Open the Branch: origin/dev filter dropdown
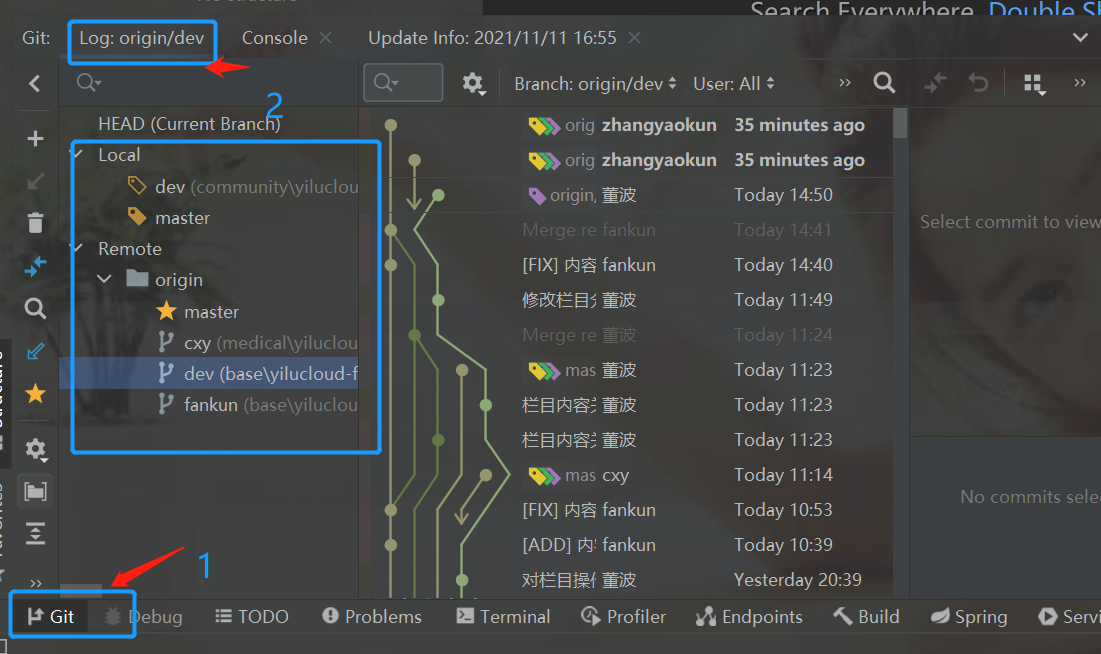Image resolution: width=1101 pixels, height=654 pixels. [x=595, y=84]
